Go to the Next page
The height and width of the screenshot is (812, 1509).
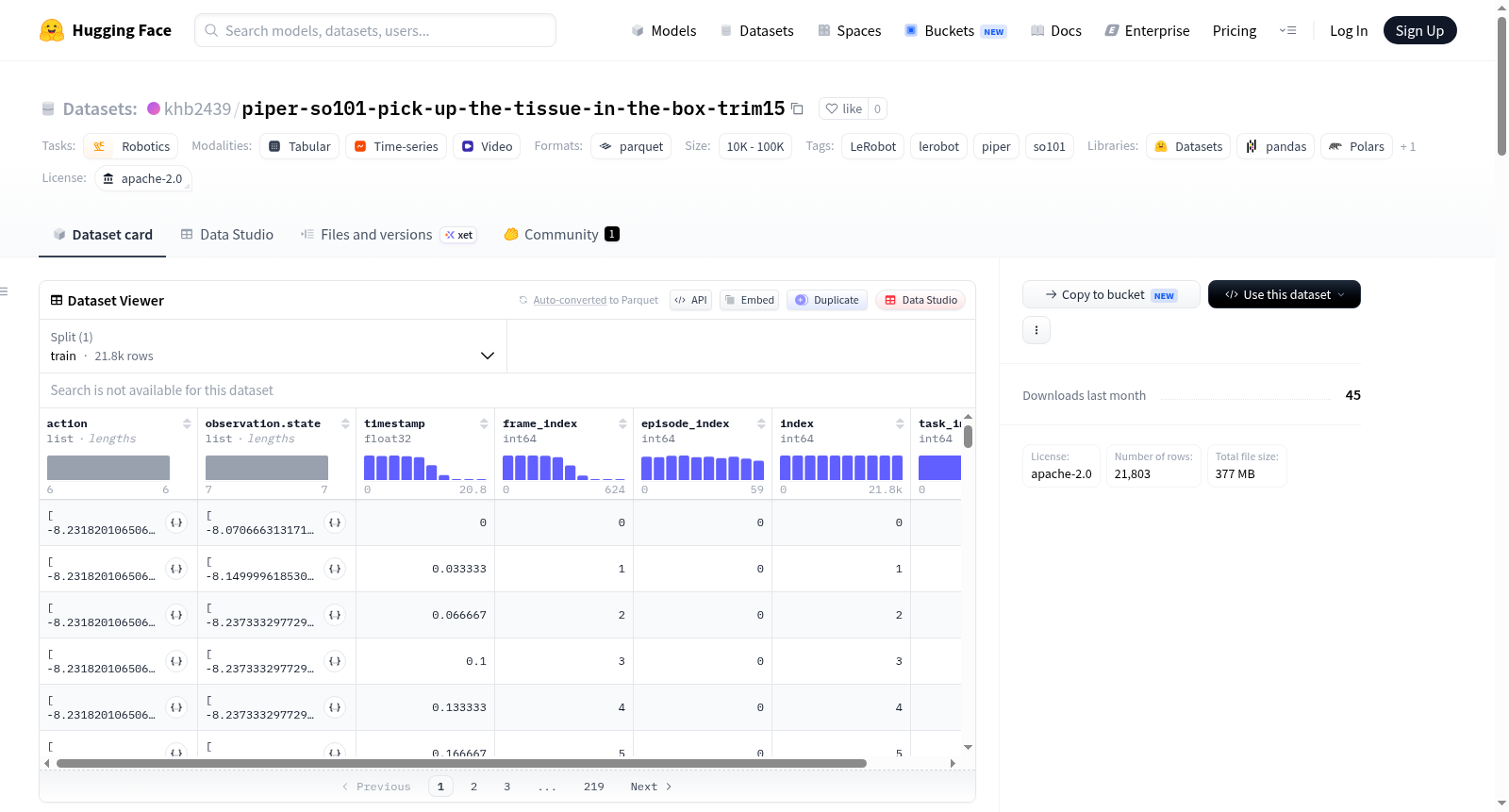coord(651,787)
